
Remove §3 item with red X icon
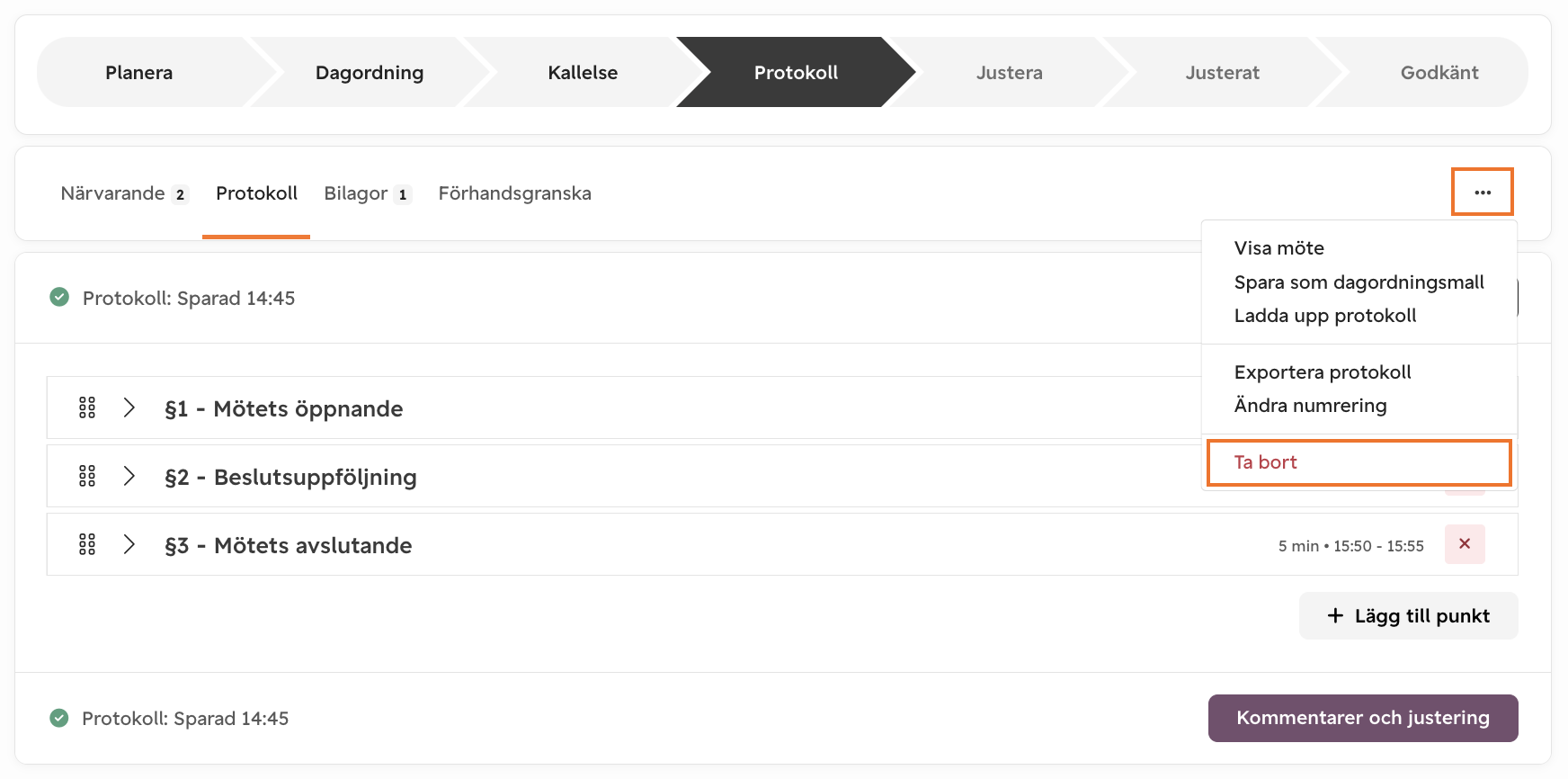click(1465, 544)
